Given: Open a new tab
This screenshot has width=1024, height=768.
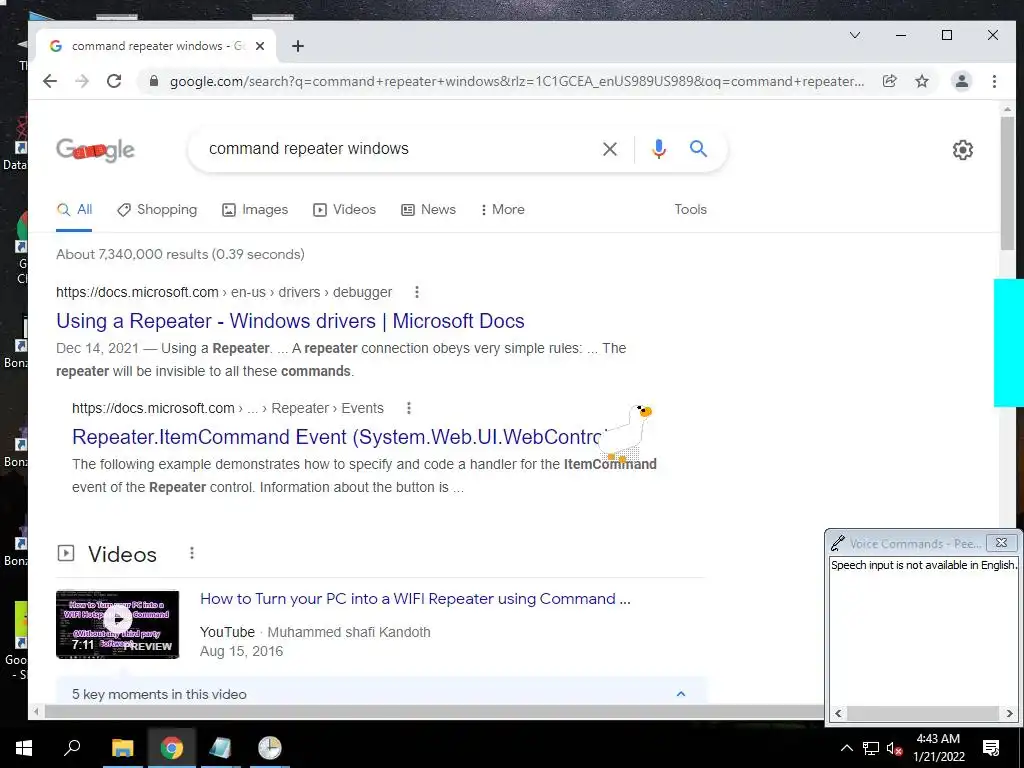Looking at the screenshot, I should (298, 46).
